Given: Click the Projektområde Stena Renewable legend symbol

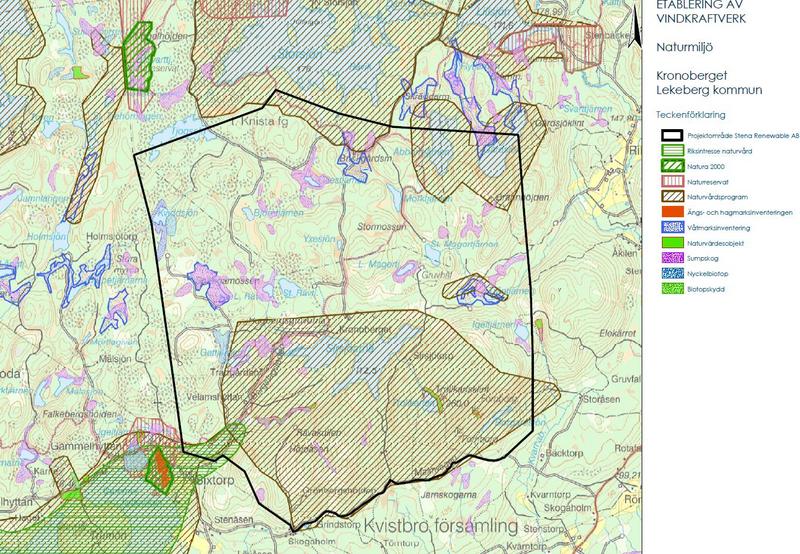Looking at the screenshot, I should tap(672, 133).
